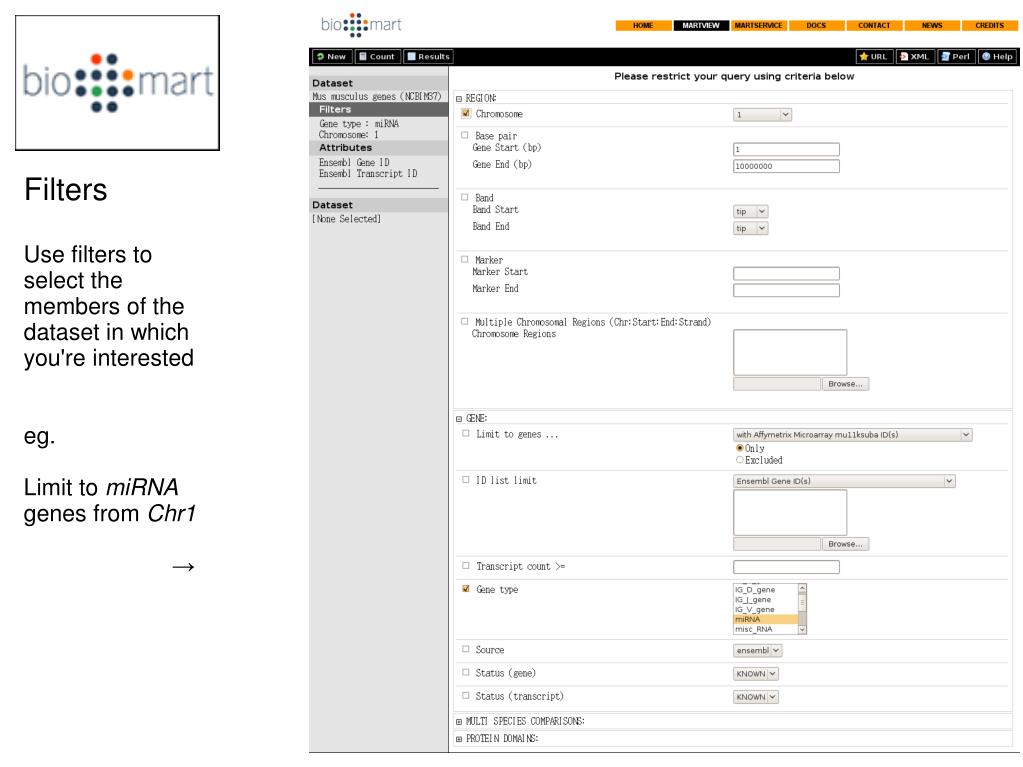Select IG_J_gene in Gene type list
1023x767 pixels.
pos(765,599)
